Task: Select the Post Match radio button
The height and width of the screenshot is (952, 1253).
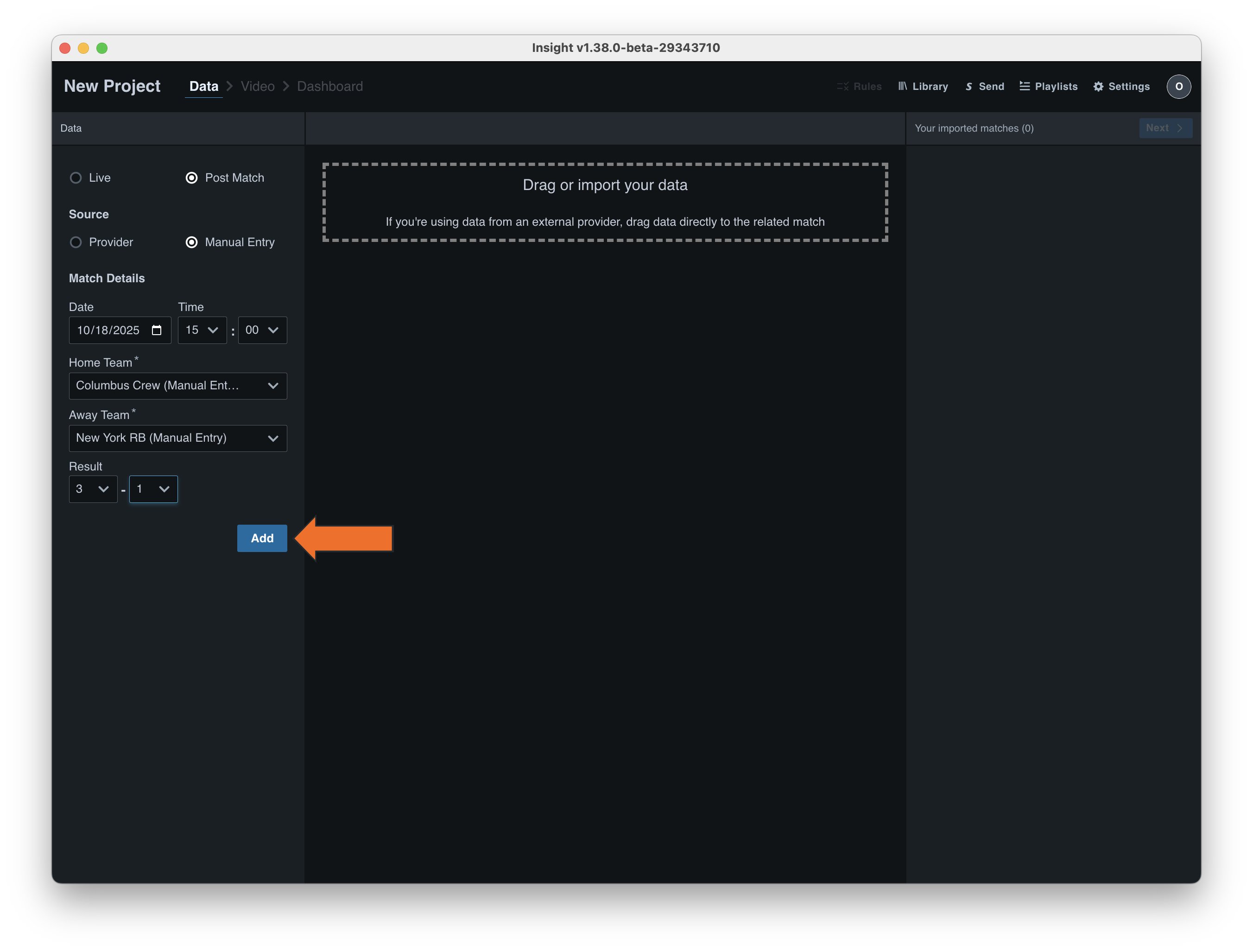Action: [191, 178]
